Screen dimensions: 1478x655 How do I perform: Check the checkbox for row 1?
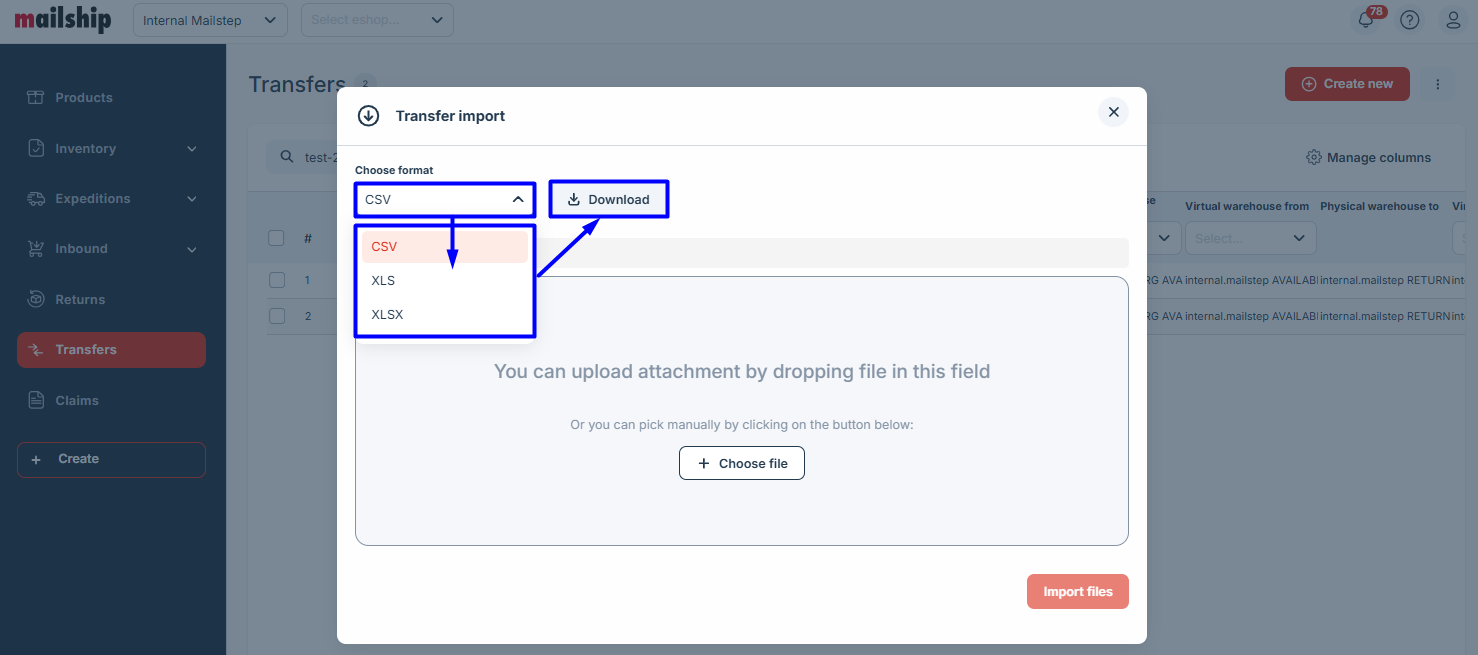(277, 280)
